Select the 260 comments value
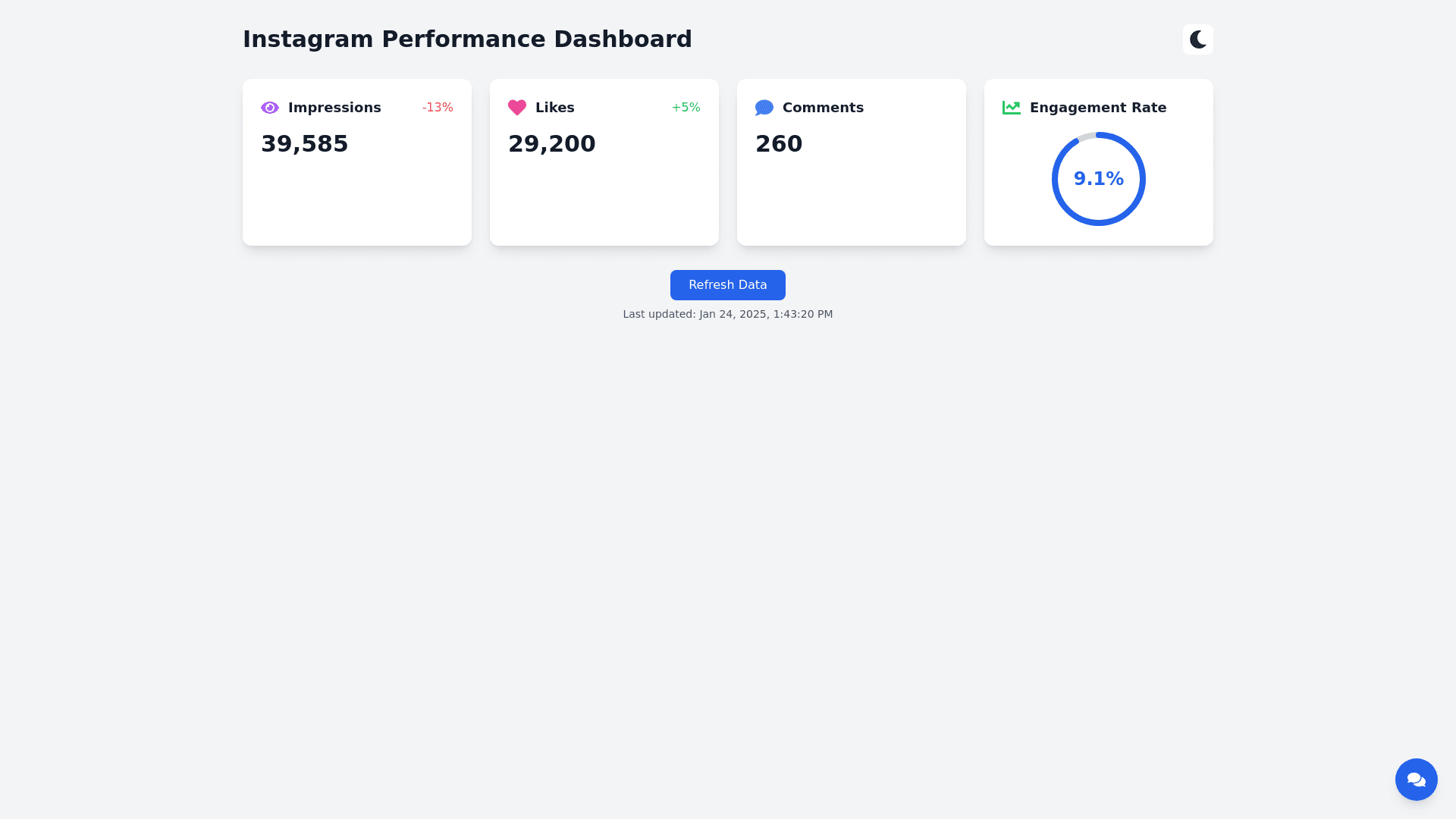 pos(779,144)
